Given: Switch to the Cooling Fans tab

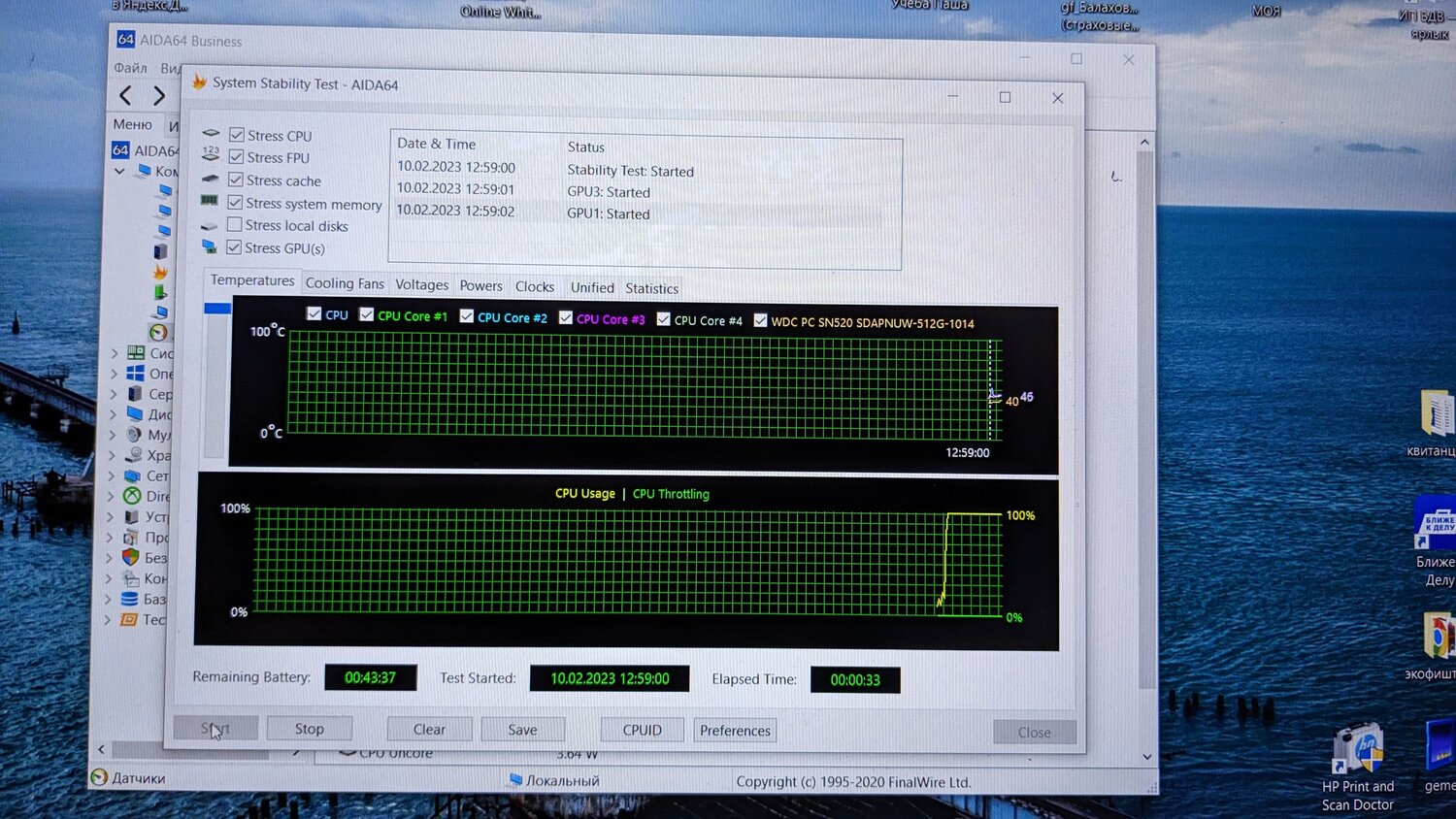Looking at the screenshot, I should [x=345, y=283].
